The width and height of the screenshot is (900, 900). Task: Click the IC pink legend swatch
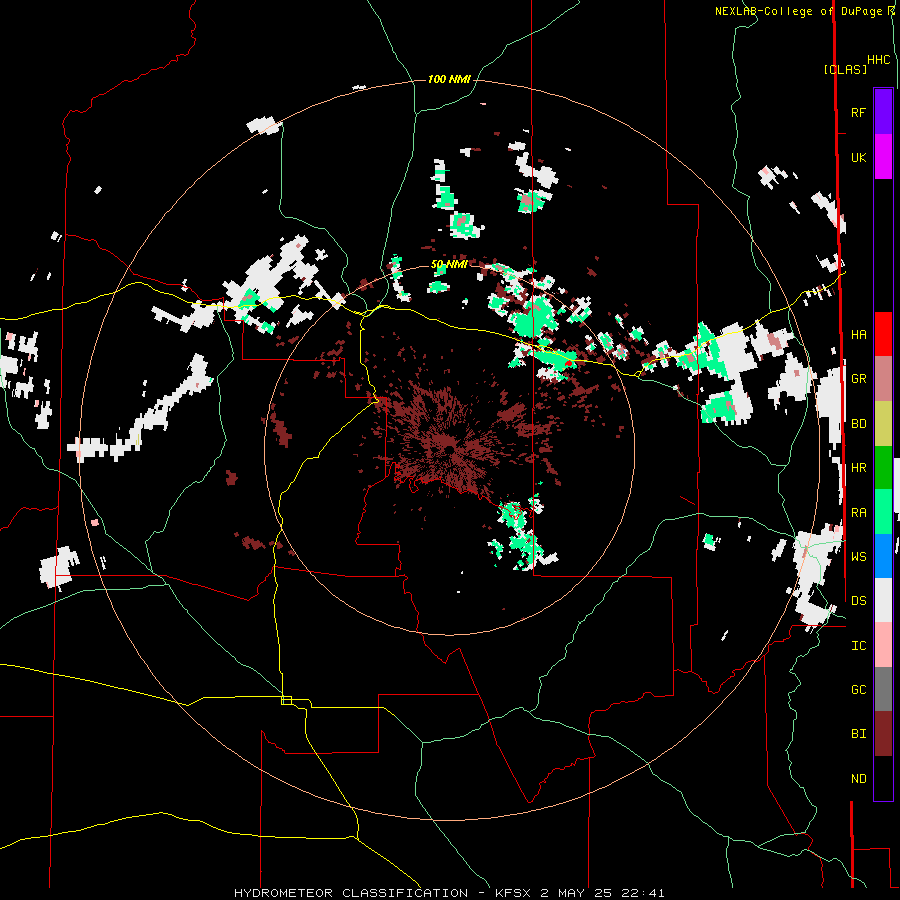click(883, 645)
